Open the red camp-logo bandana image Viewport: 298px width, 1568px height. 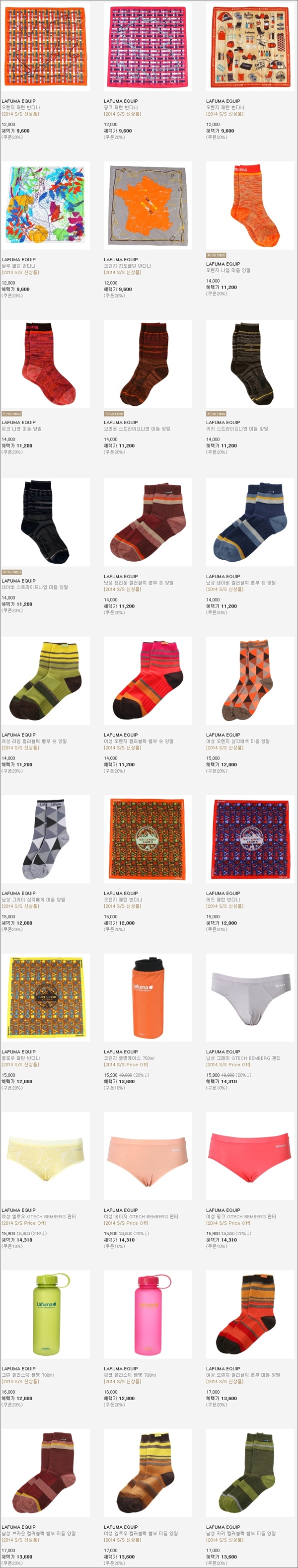[x=250, y=839]
